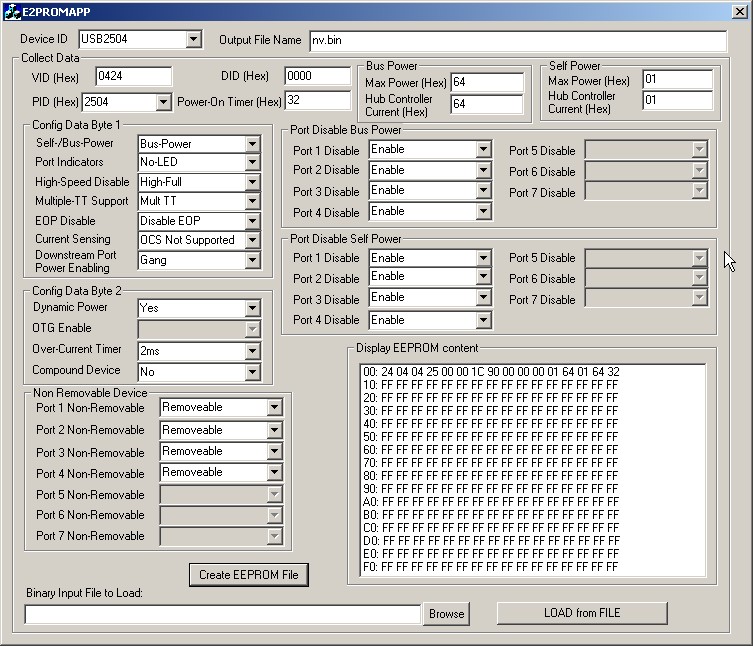The image size is (753, 646).
Task: Click the DID (Hex) input field
Action: (x=317, y=76)
